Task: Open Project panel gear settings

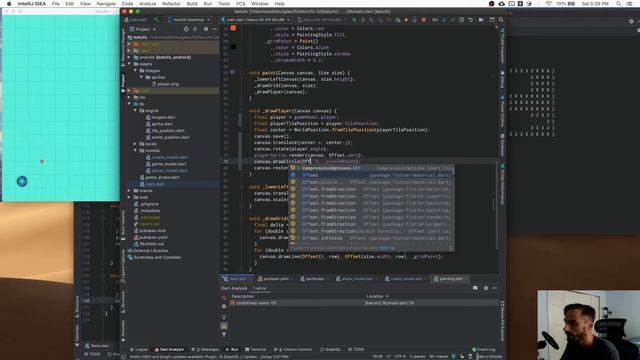Action: pos(206,29)
